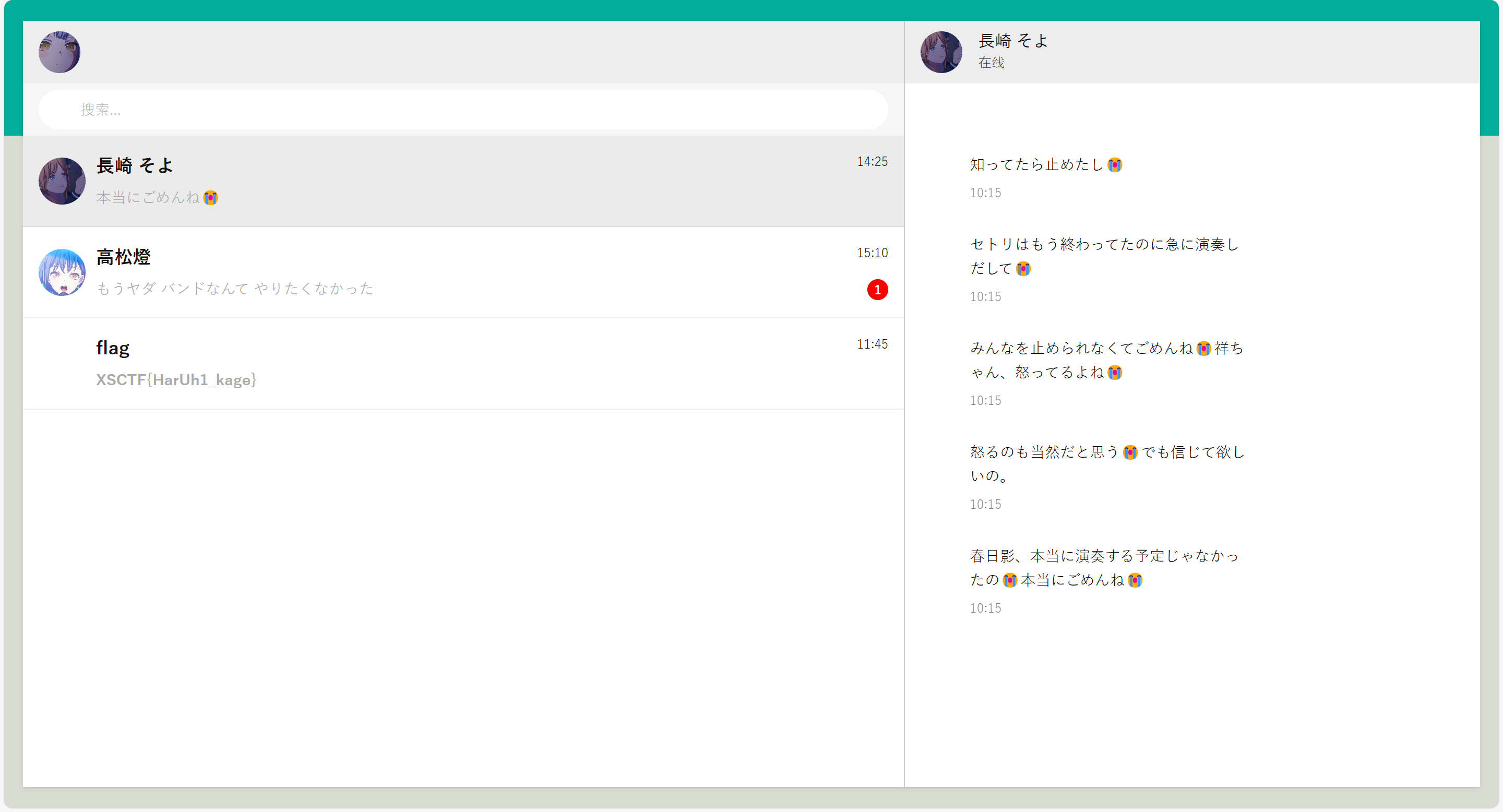Open the 長崎 そよ conversation

click(x=463, y=181)
